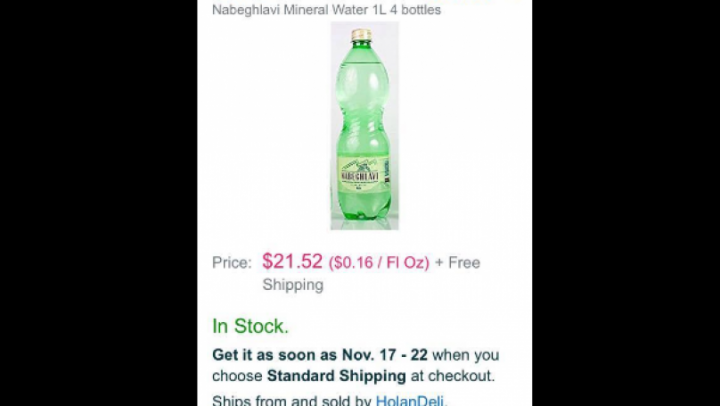Click the black area right of the page

coord(626,203)
